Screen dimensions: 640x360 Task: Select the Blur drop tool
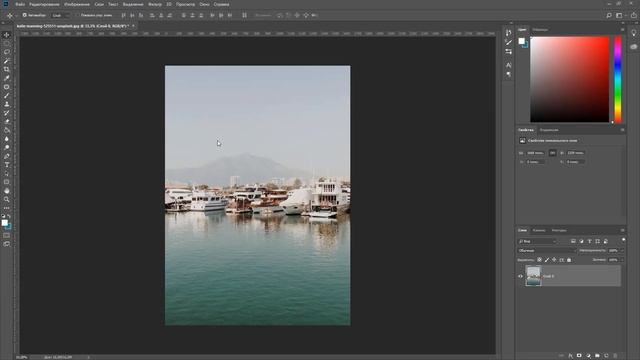(7, 139)
